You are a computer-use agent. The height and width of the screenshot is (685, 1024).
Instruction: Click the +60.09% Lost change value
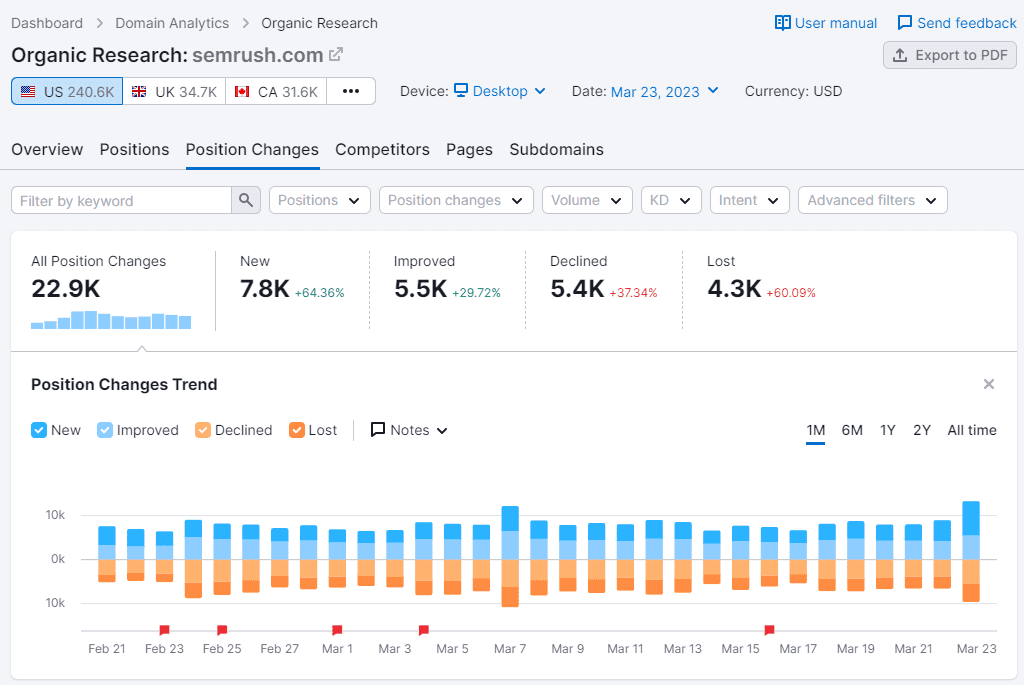(x=791, y=293)
